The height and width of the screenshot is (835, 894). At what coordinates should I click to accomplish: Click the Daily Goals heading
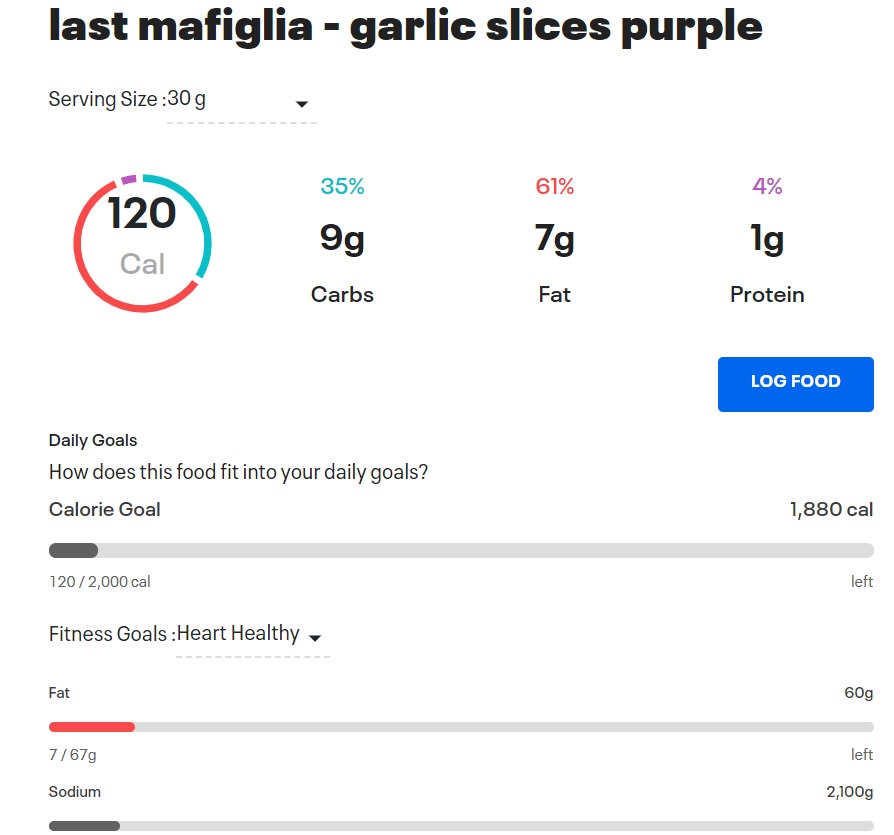93,440
